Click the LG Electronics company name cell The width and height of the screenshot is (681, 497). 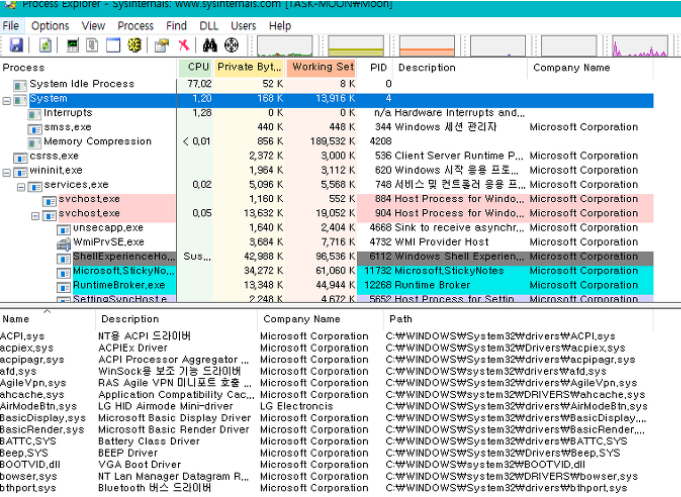(297, 407)
